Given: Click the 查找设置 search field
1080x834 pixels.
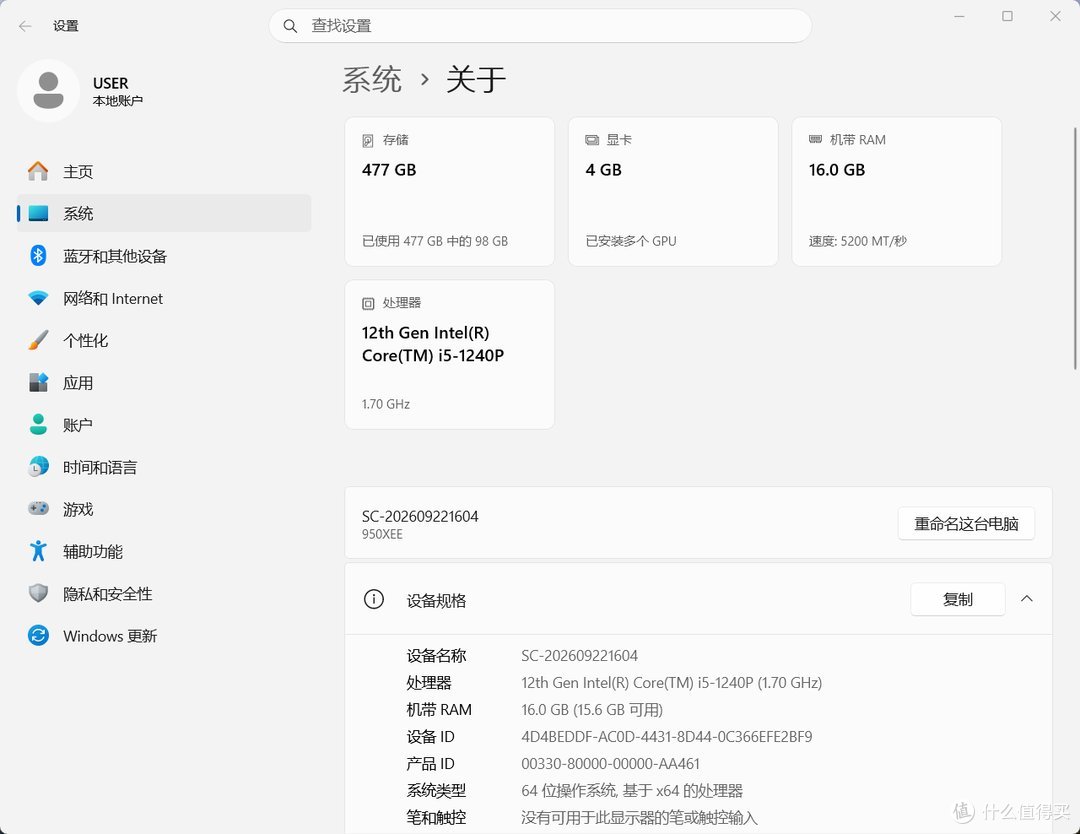Looking at the screenshot, I should coord(540,26).
